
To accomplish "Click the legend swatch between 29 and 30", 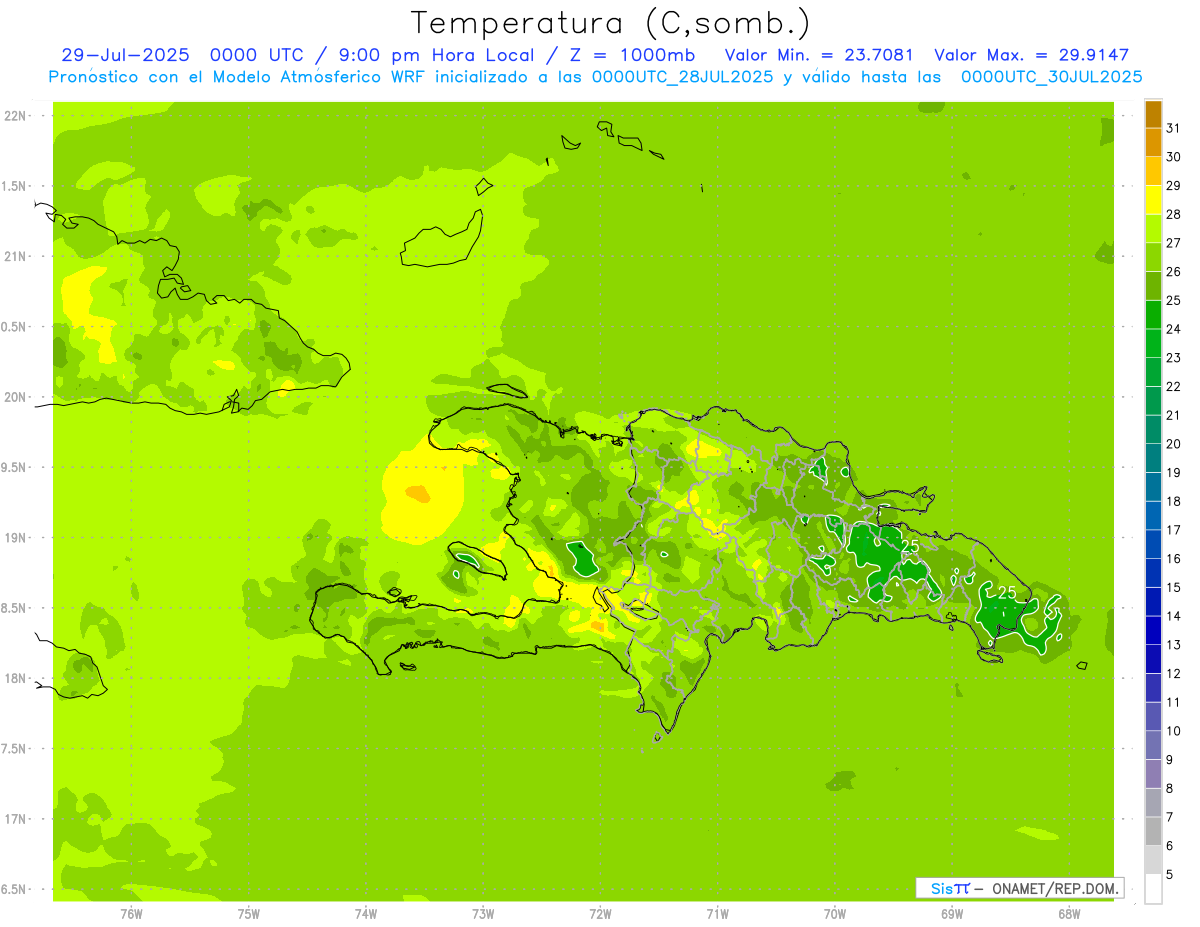I will click(1153, 171).
